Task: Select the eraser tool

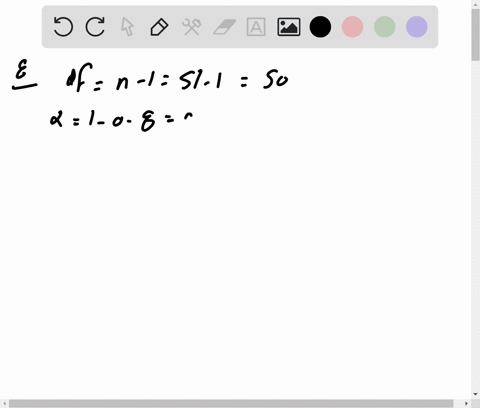Action: [x=224, y=27]
